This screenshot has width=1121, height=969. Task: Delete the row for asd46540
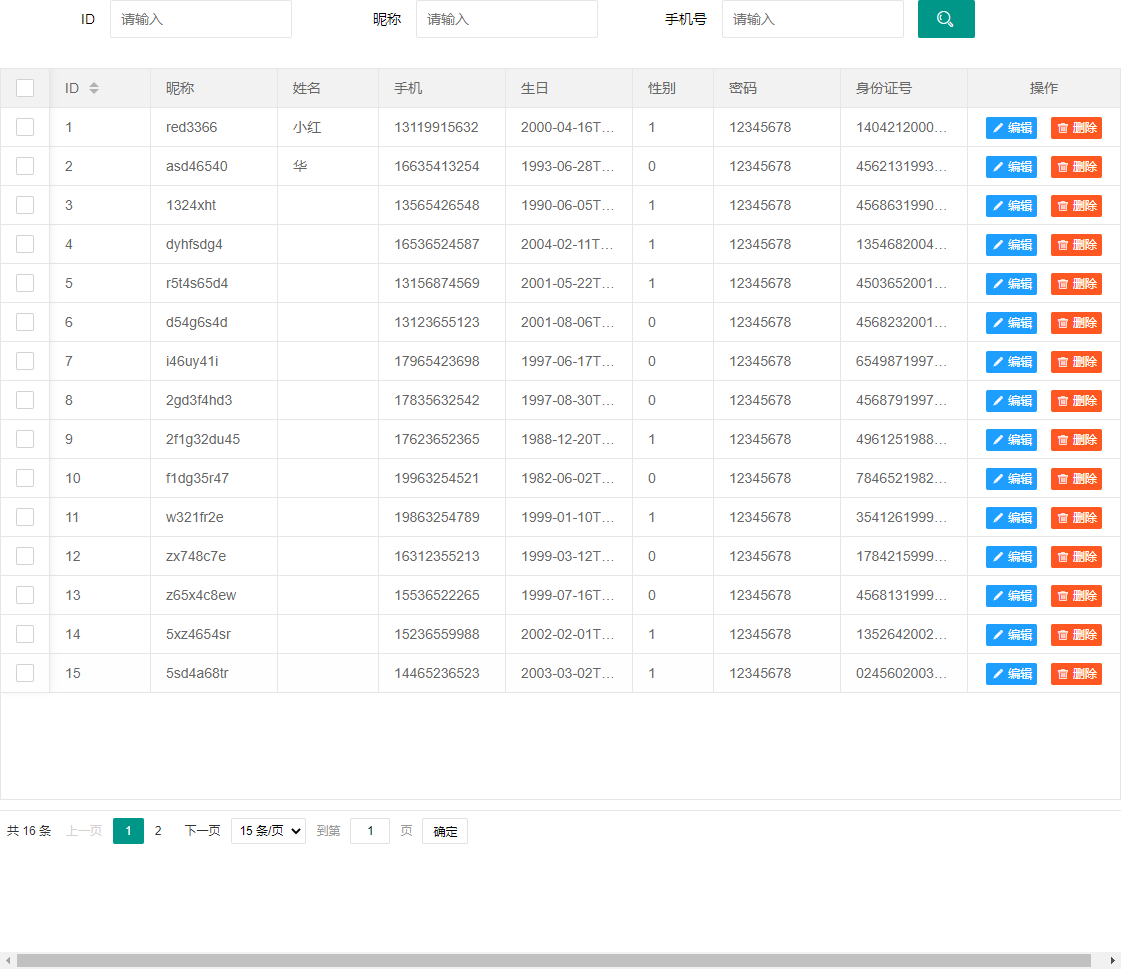1076,167
